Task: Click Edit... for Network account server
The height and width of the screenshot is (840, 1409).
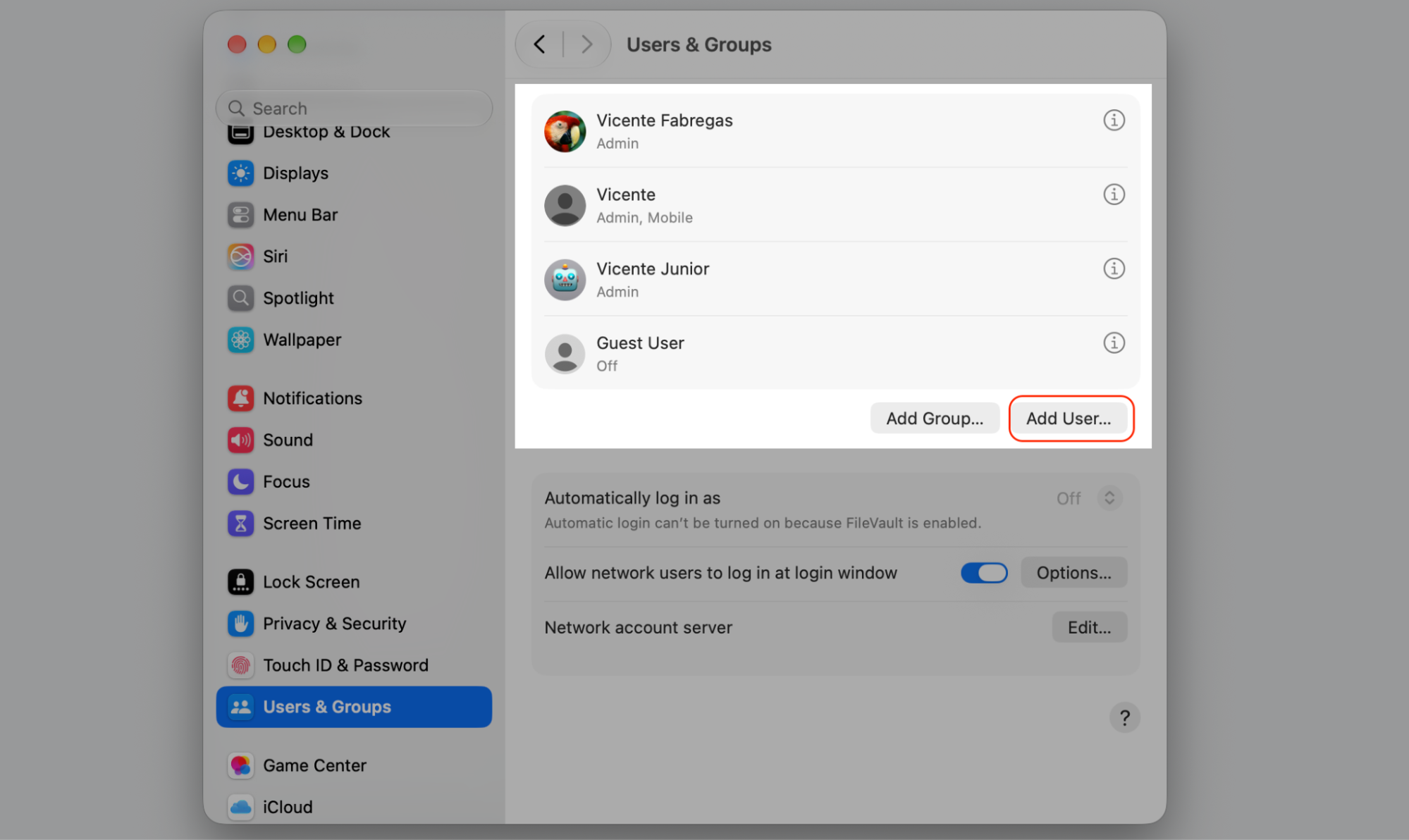Action: pyautogui.click(x=1089, y=627)
